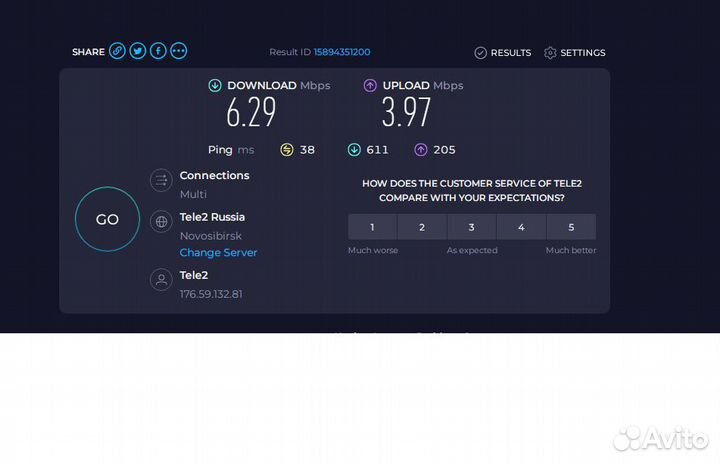Screen dimensions: 720x464
Task: Click the download arrow icon
Action: [x=215, y=86]
